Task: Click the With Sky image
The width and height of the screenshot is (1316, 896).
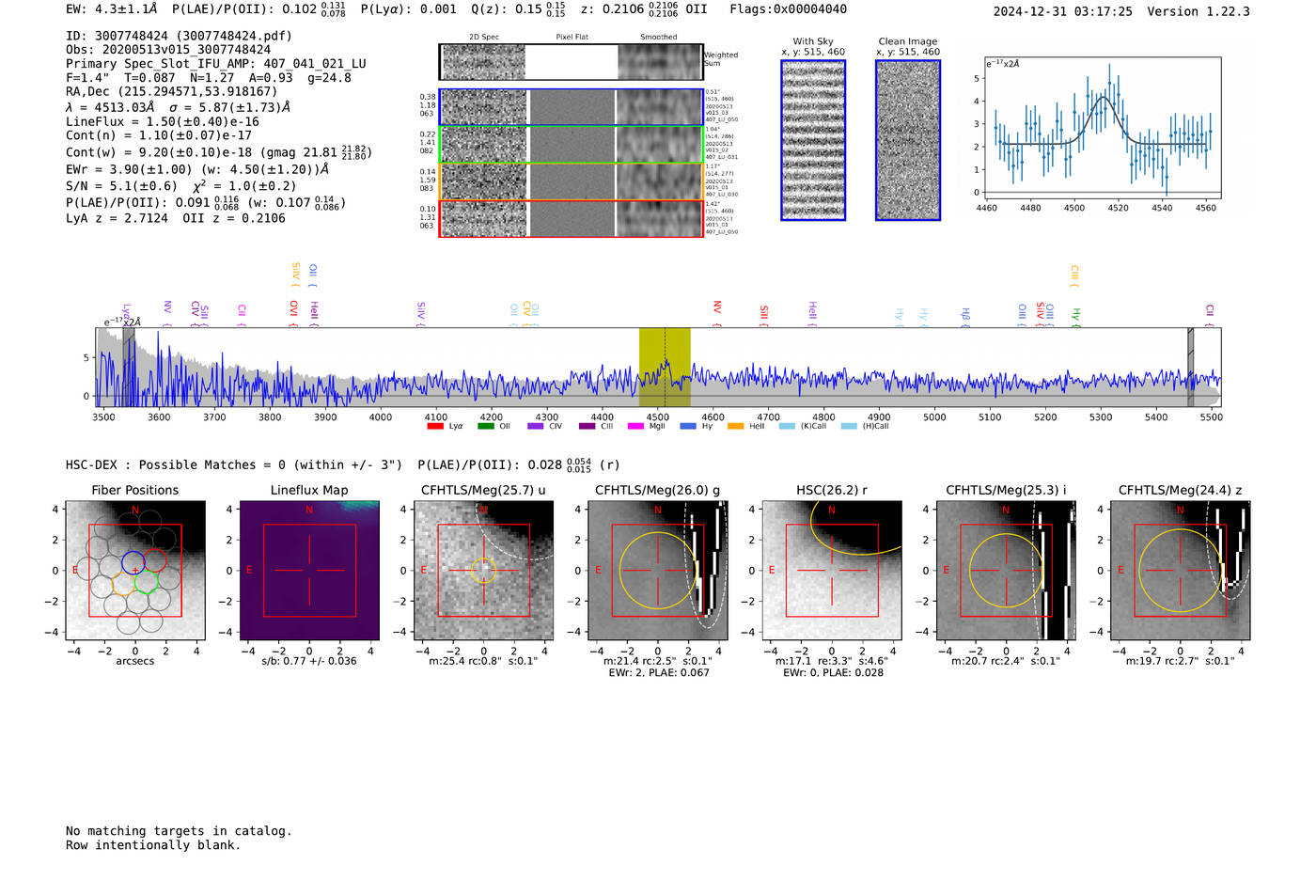Action: 813,140
